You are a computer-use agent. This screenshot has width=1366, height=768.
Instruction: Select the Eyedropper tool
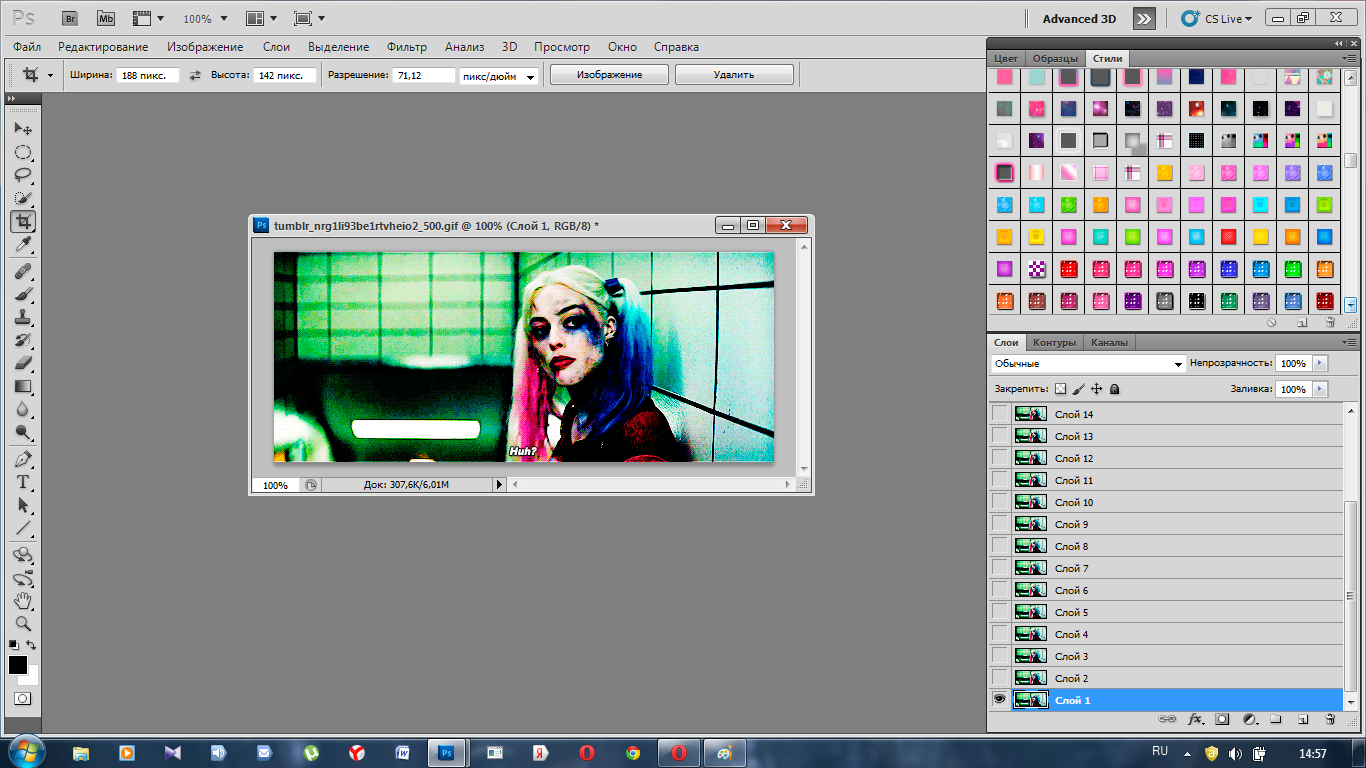pyautogui.click(x=23, y=245)
